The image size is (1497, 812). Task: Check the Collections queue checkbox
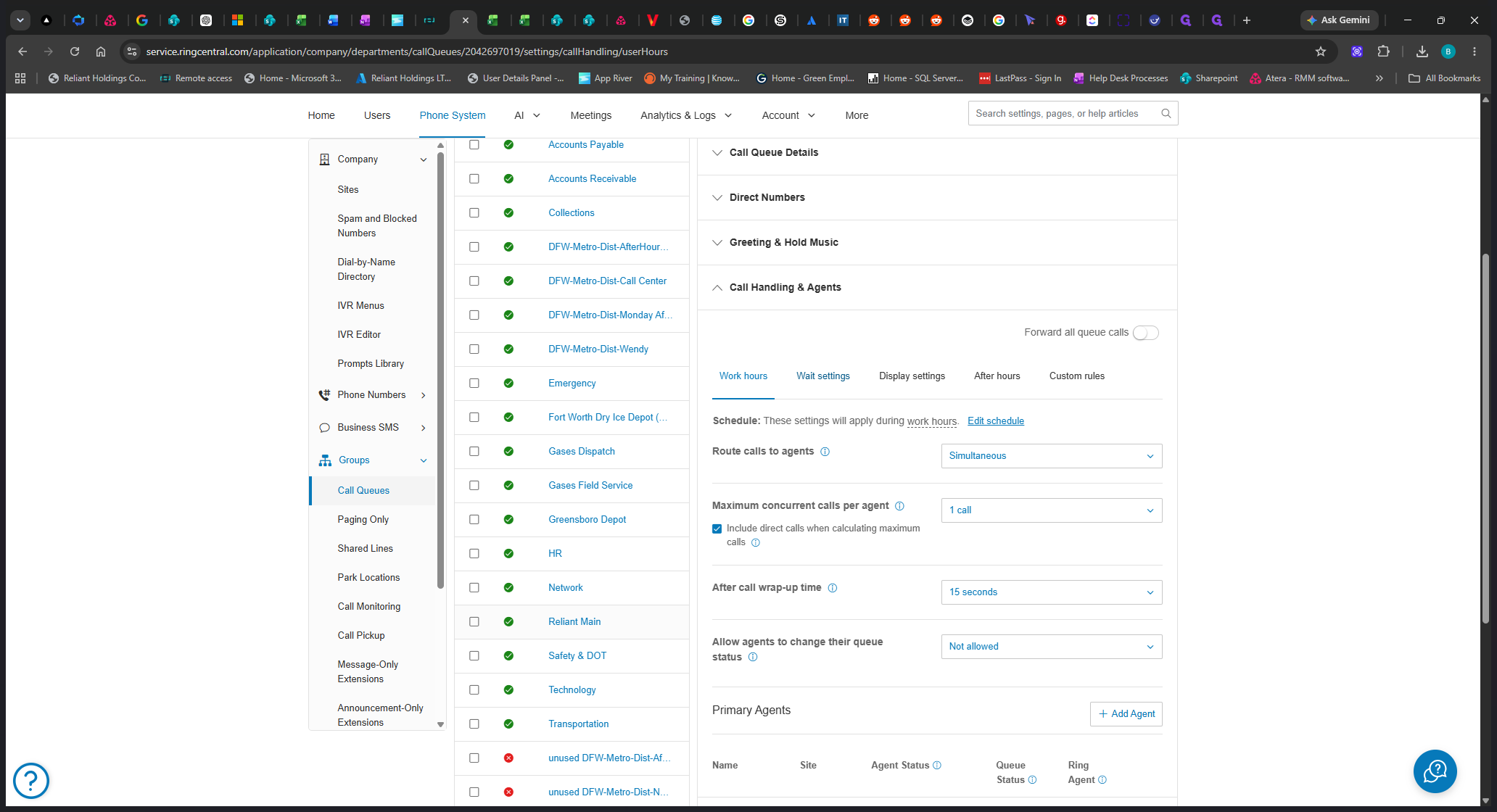click(474, 212)
